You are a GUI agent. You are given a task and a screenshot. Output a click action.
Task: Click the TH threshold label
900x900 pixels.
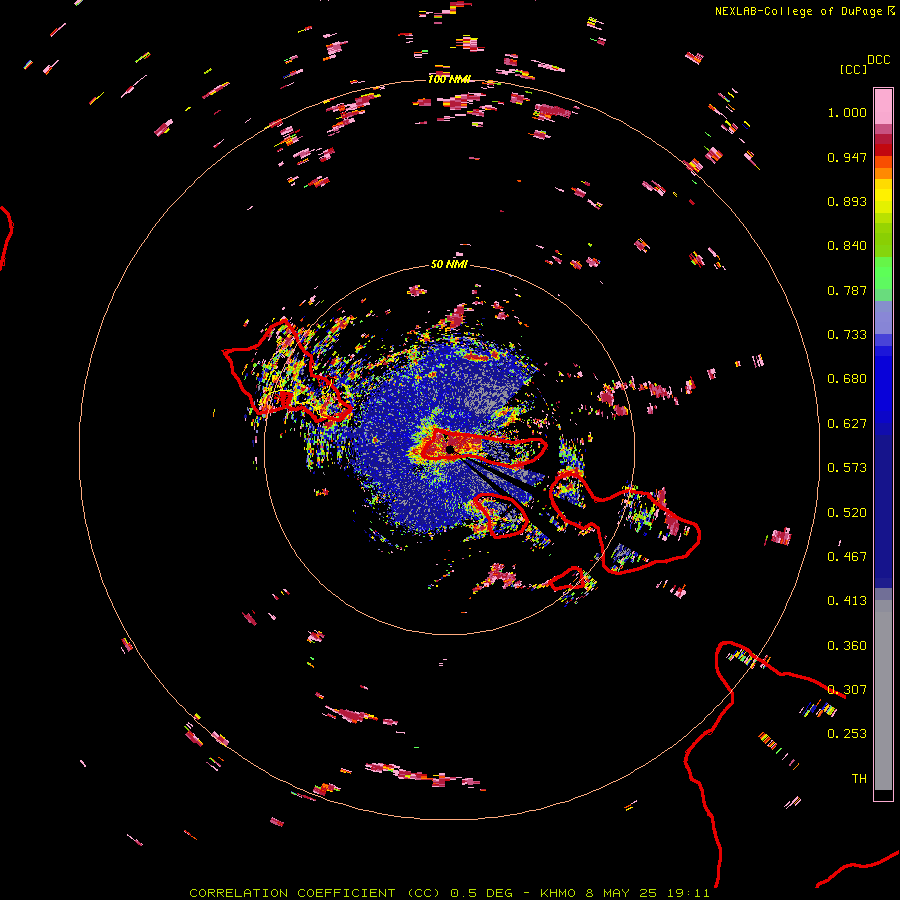[859, 779]
